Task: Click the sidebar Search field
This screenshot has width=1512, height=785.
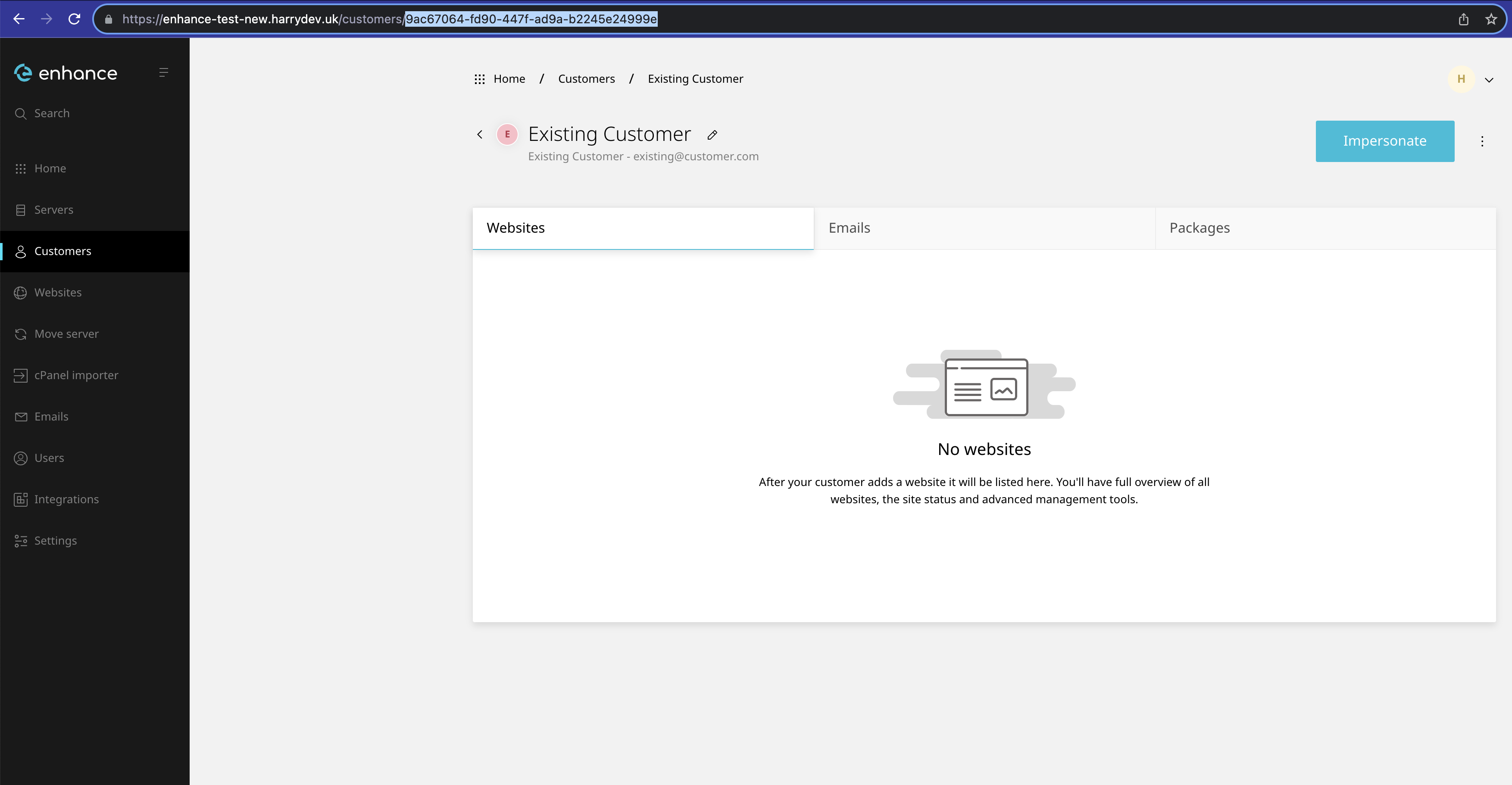Action: point(52,113)
